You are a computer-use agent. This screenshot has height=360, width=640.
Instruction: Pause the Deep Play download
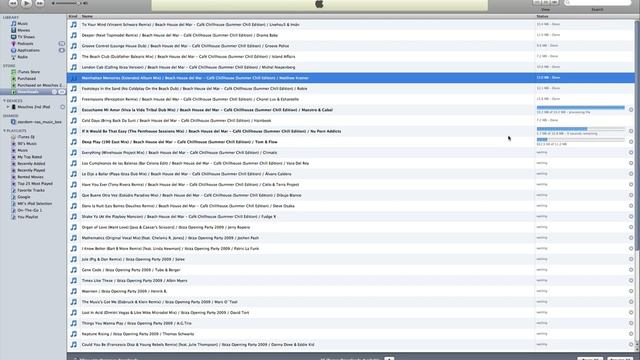point(631,142)
